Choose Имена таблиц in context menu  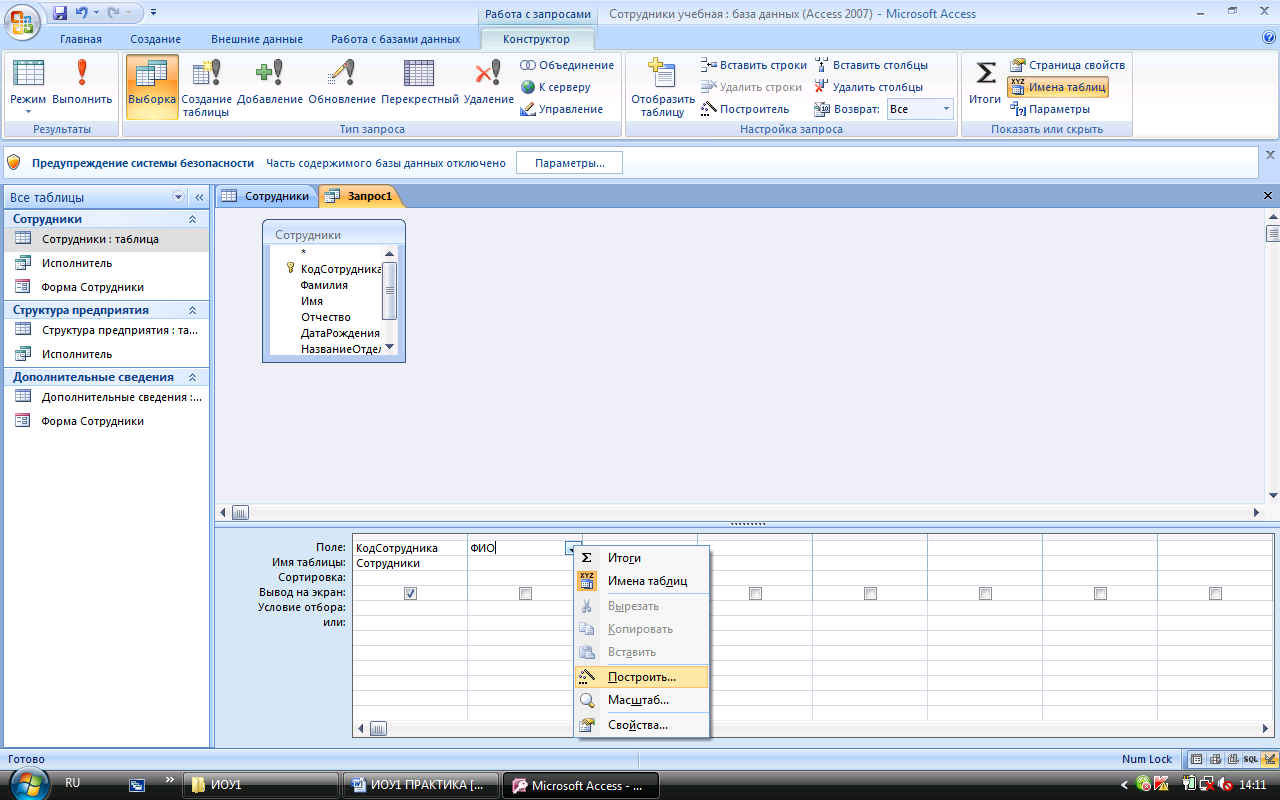[x=642, y=581]
